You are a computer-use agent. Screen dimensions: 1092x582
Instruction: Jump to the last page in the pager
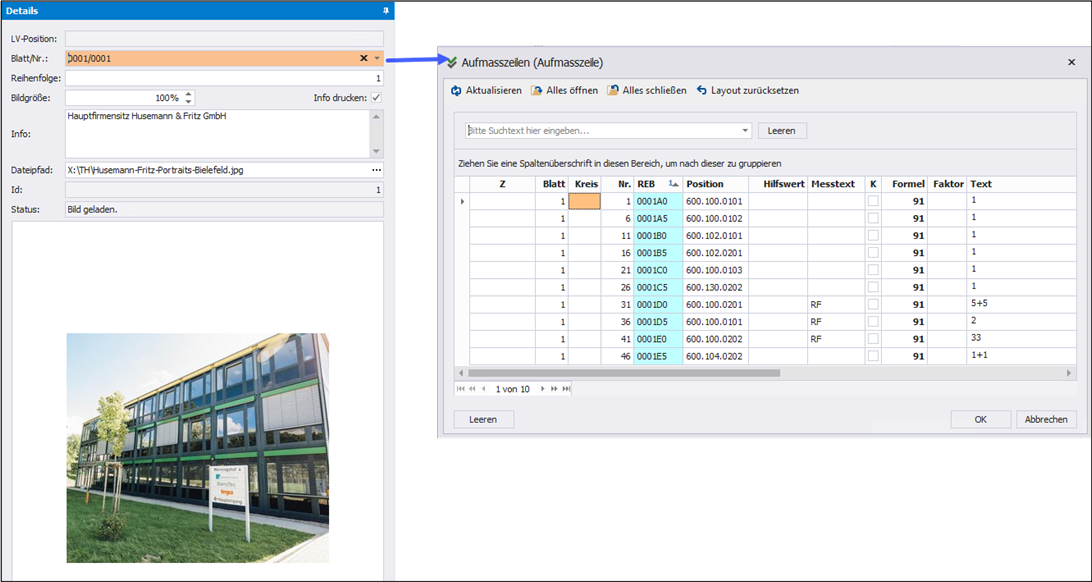(564, 389)
